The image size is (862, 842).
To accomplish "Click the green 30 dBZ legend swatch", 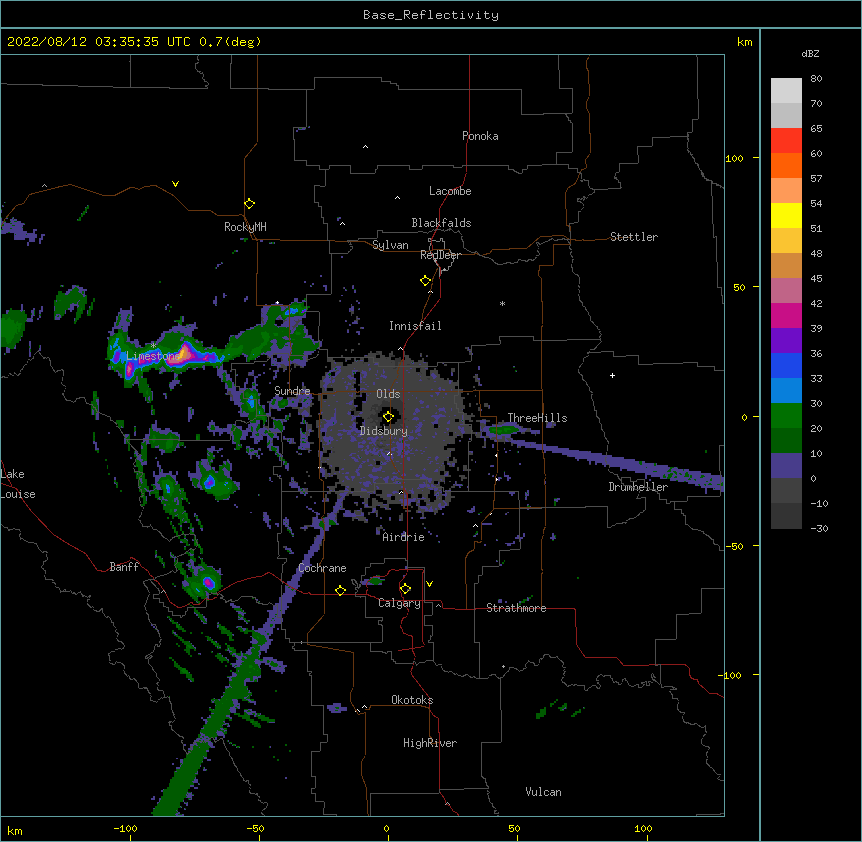I will (x=786, y=416).
